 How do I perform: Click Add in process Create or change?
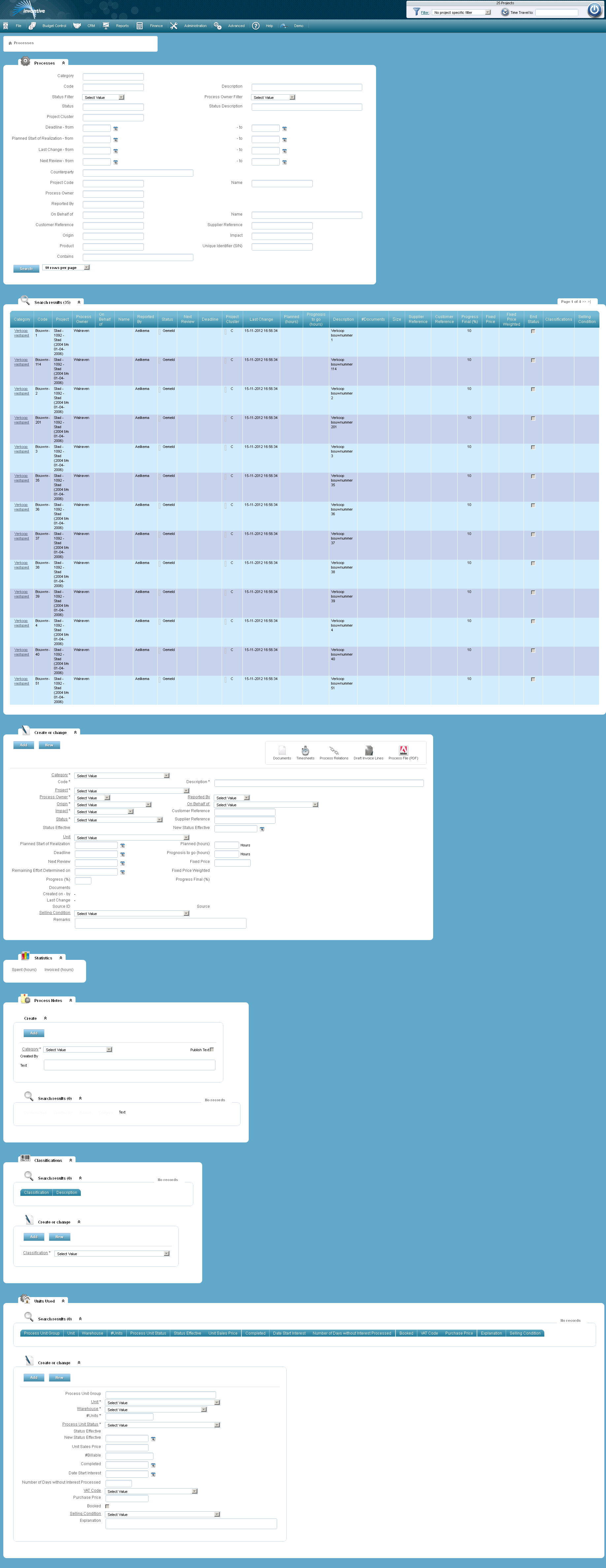coord(24,745)
